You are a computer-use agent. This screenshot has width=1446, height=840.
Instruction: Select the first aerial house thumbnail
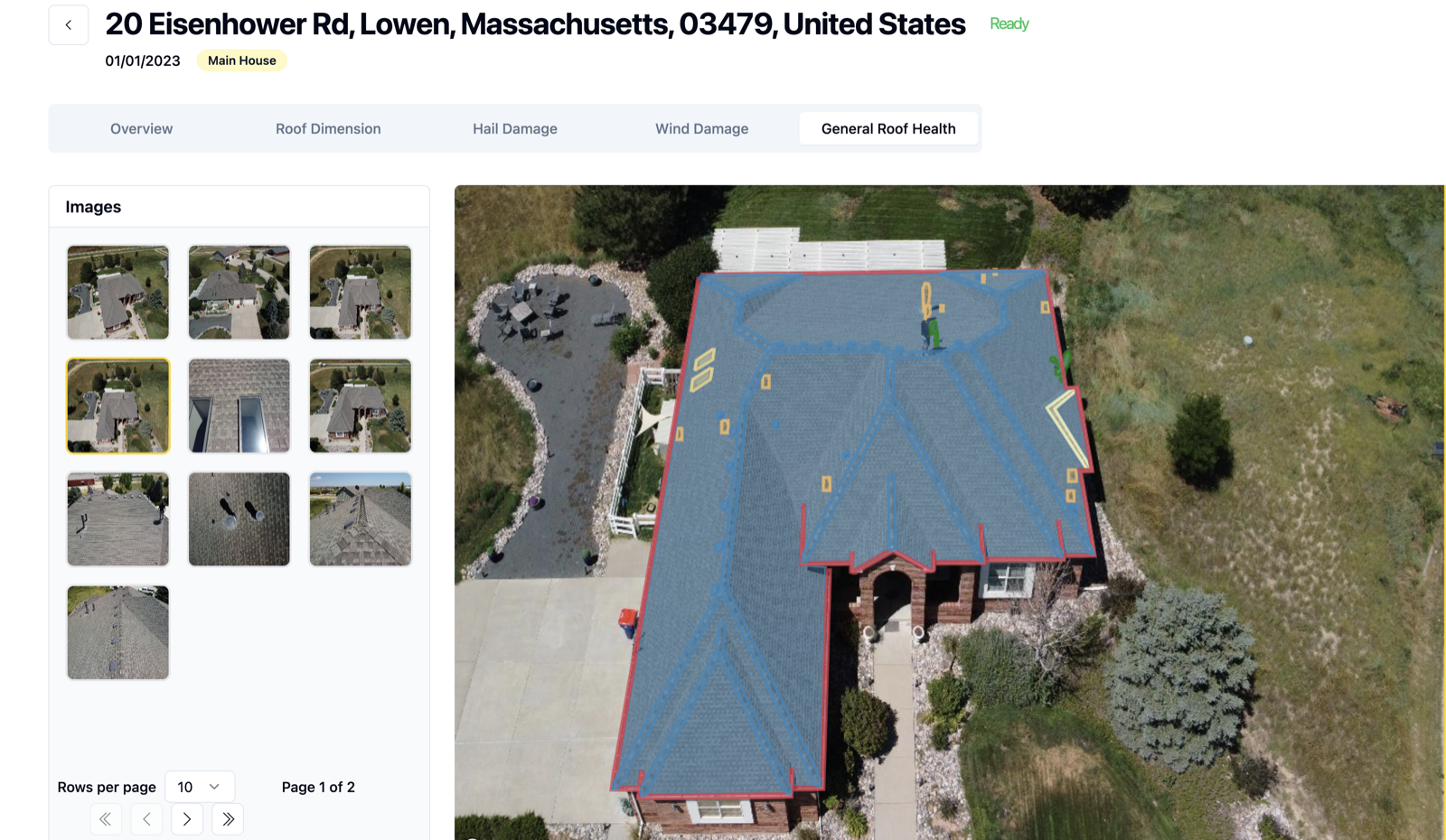click(118, 293)
